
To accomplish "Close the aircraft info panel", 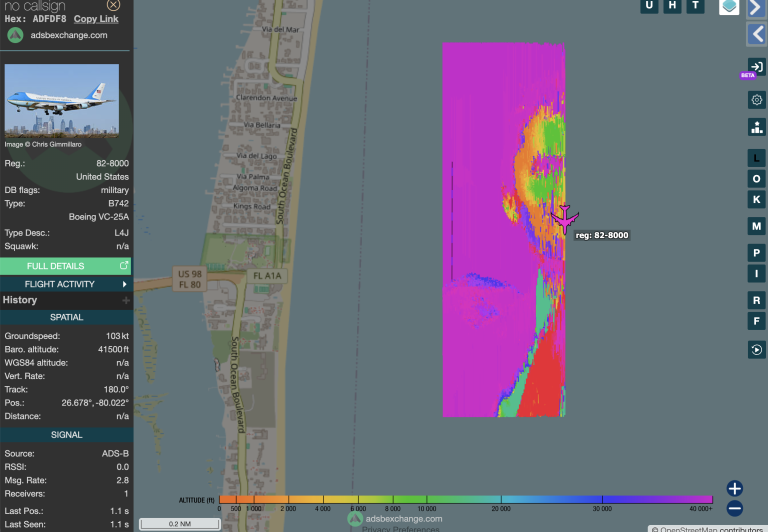I will (113, 5).
